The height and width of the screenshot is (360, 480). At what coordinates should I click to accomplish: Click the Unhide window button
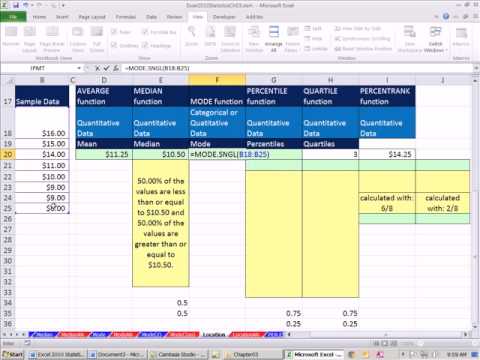coord(316,49)
